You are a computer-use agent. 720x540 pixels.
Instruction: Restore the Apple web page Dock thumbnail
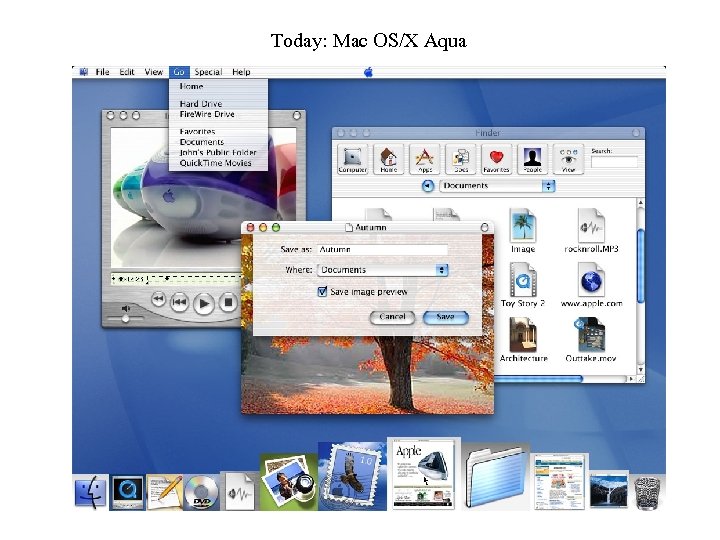click(x=423, y=474)
